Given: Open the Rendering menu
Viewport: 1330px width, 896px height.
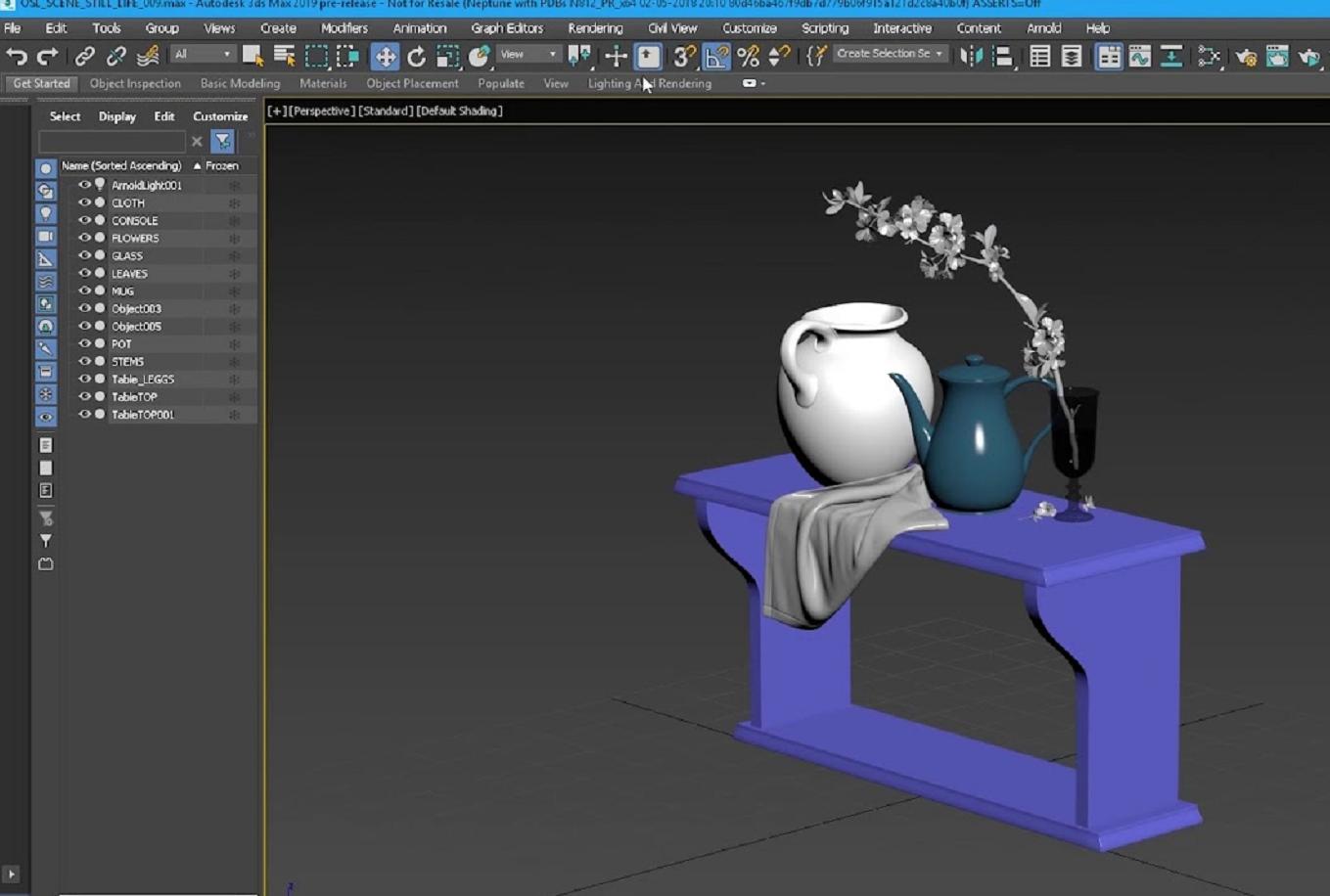Looking at the screenshot, I should tap(594, 28).
